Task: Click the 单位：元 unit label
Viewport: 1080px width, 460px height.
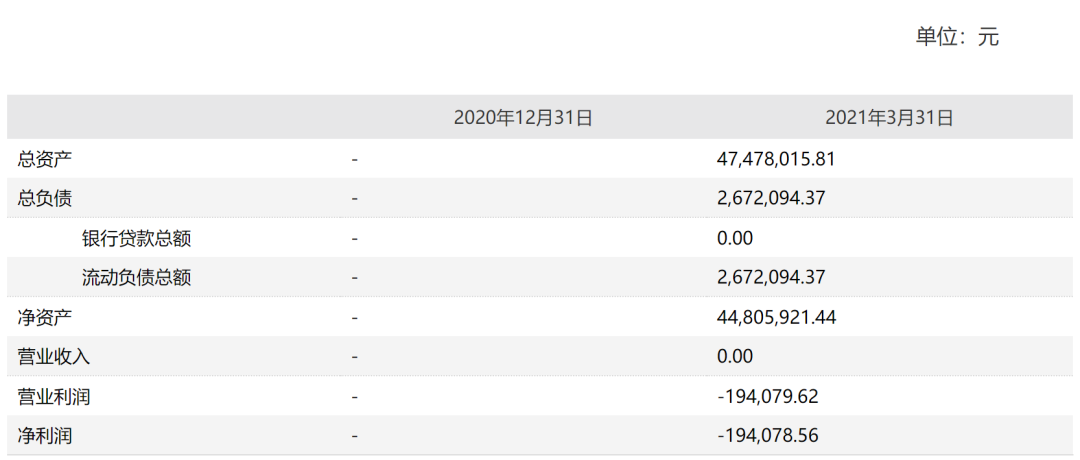Action: (x=957, y=36)
